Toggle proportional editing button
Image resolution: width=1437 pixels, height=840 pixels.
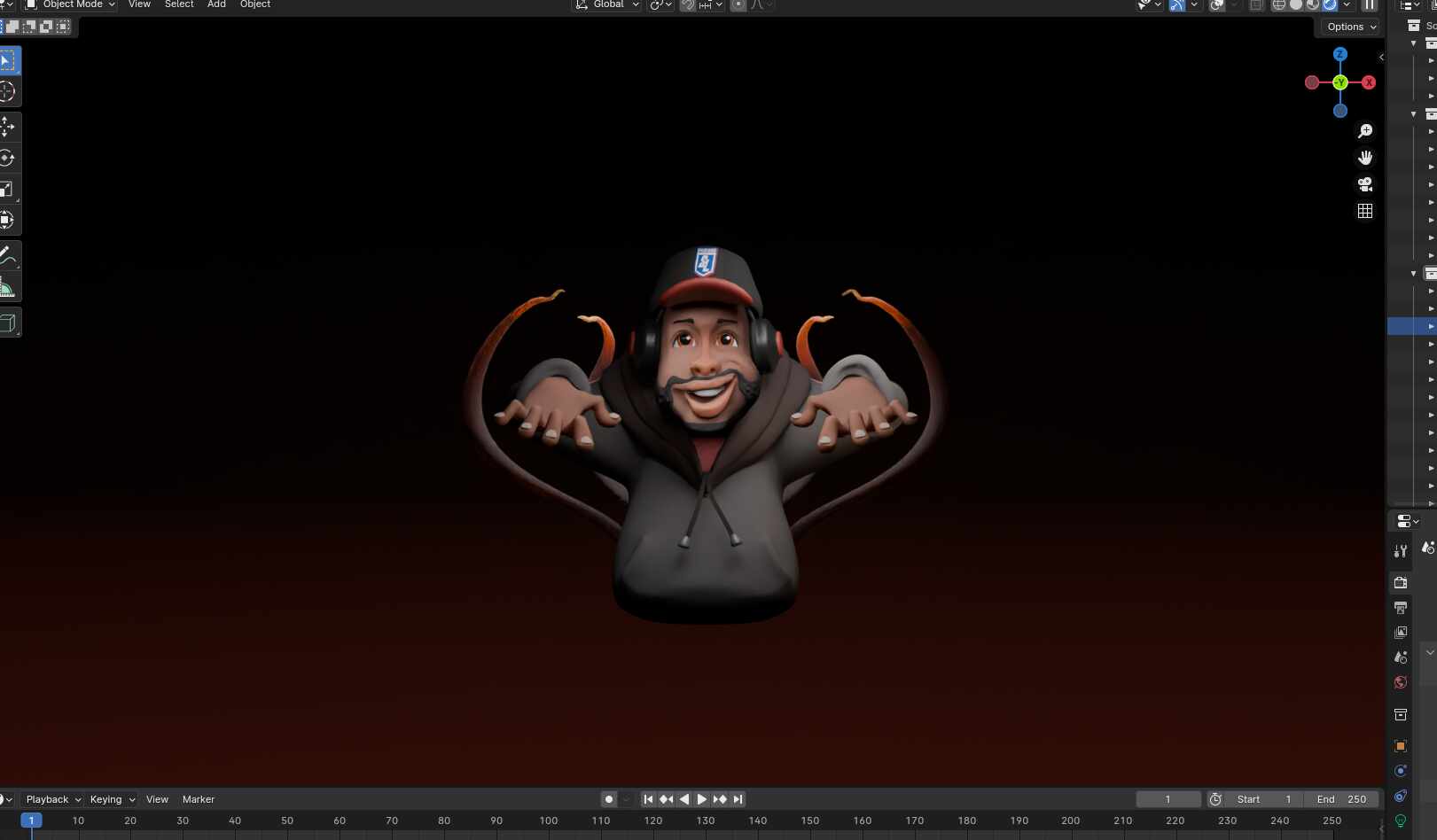coord(738,5)
